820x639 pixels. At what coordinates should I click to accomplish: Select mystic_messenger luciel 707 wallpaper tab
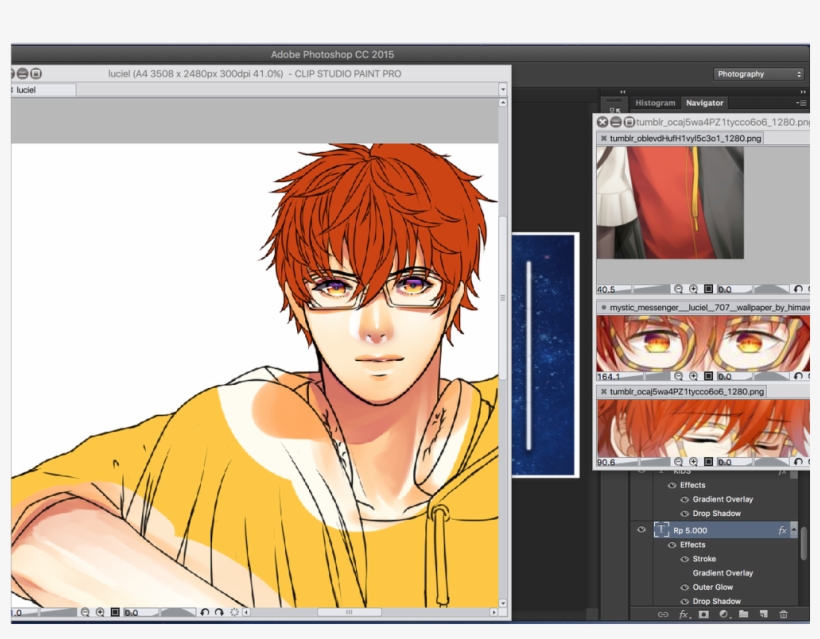pos(704,307)
